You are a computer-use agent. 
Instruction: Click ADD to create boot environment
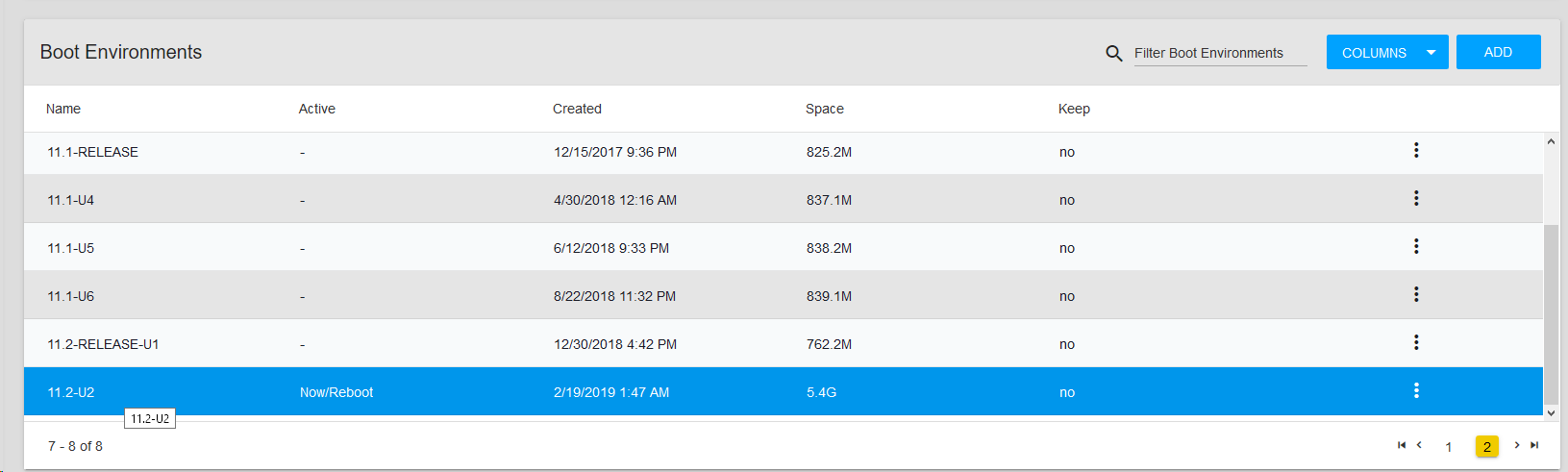pyautogui.click(x=1498, y=53)
